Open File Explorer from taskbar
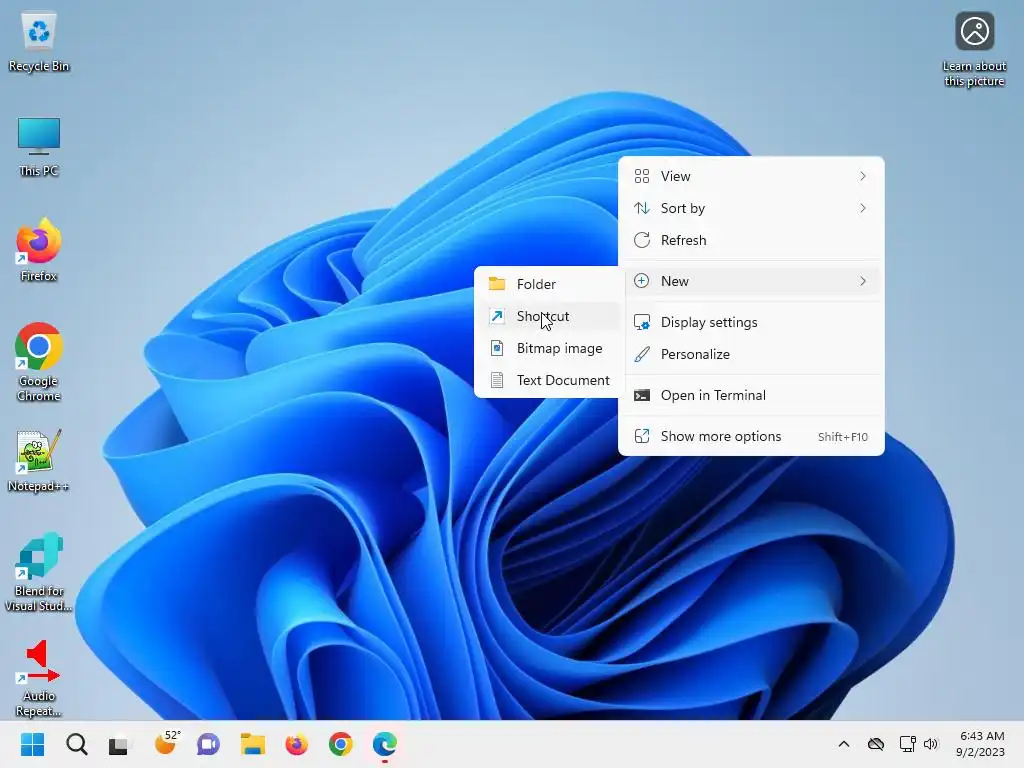 click(x=252, y=744)
